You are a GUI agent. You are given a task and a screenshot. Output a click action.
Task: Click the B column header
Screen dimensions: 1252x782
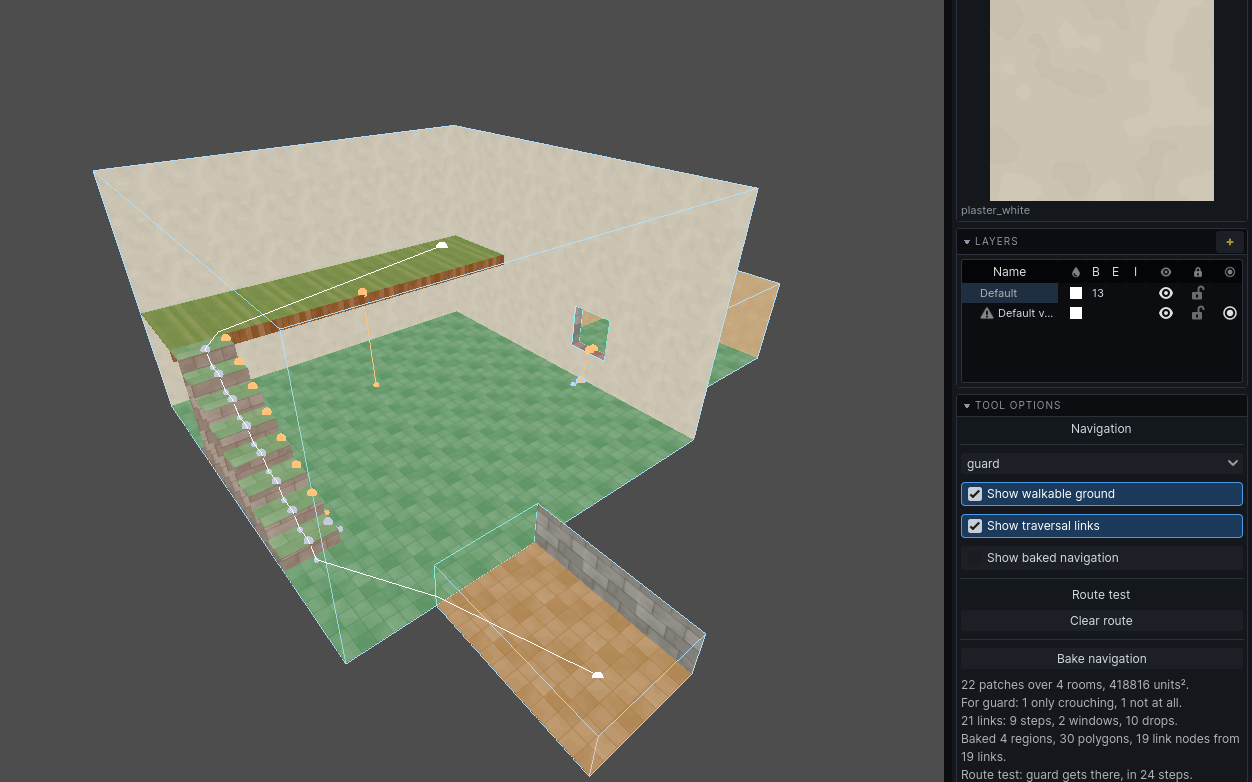point(1096,272)
